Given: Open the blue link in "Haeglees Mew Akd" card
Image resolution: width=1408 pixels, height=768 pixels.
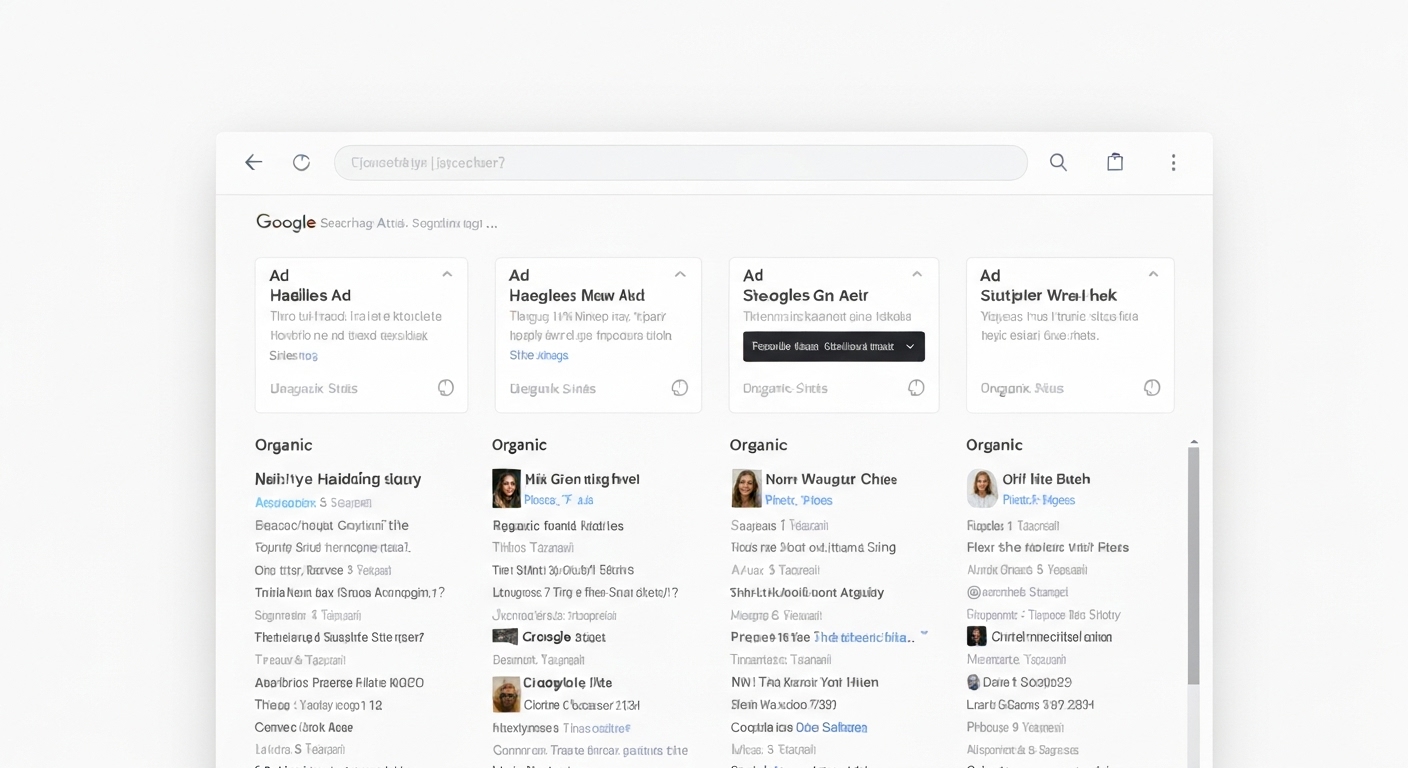Looking at the screenshot, I should point(539,355).
